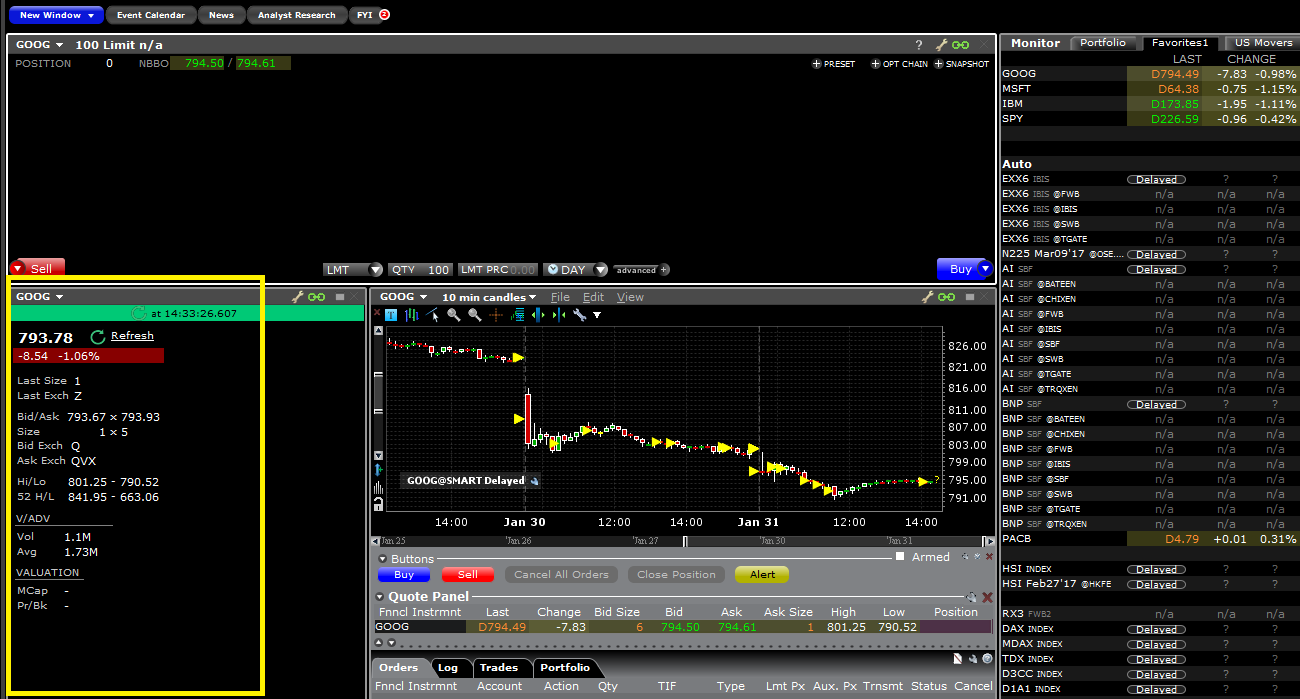Open order entry help question mark
This screenshot has width=1300, height=699.
919,45
